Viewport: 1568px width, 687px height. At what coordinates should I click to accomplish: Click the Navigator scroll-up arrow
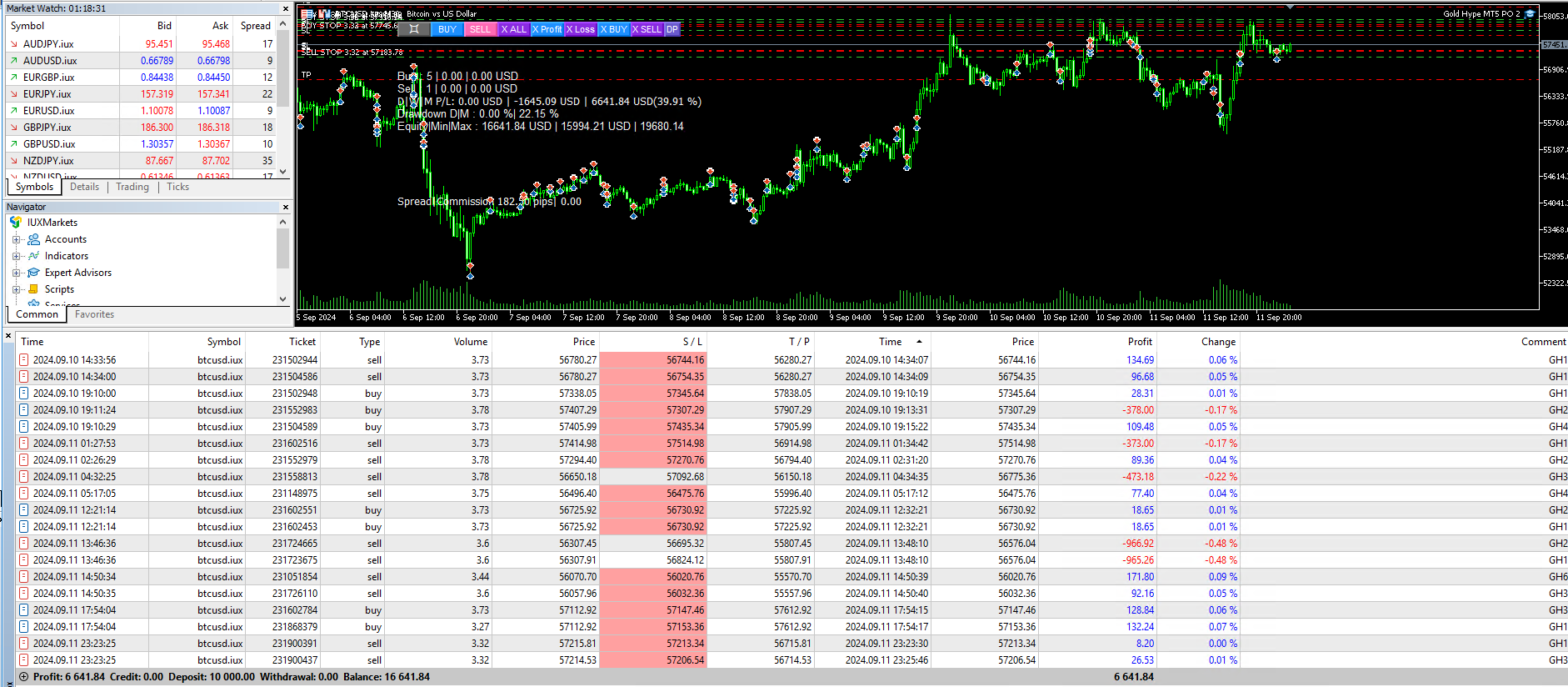pos(283,222)
